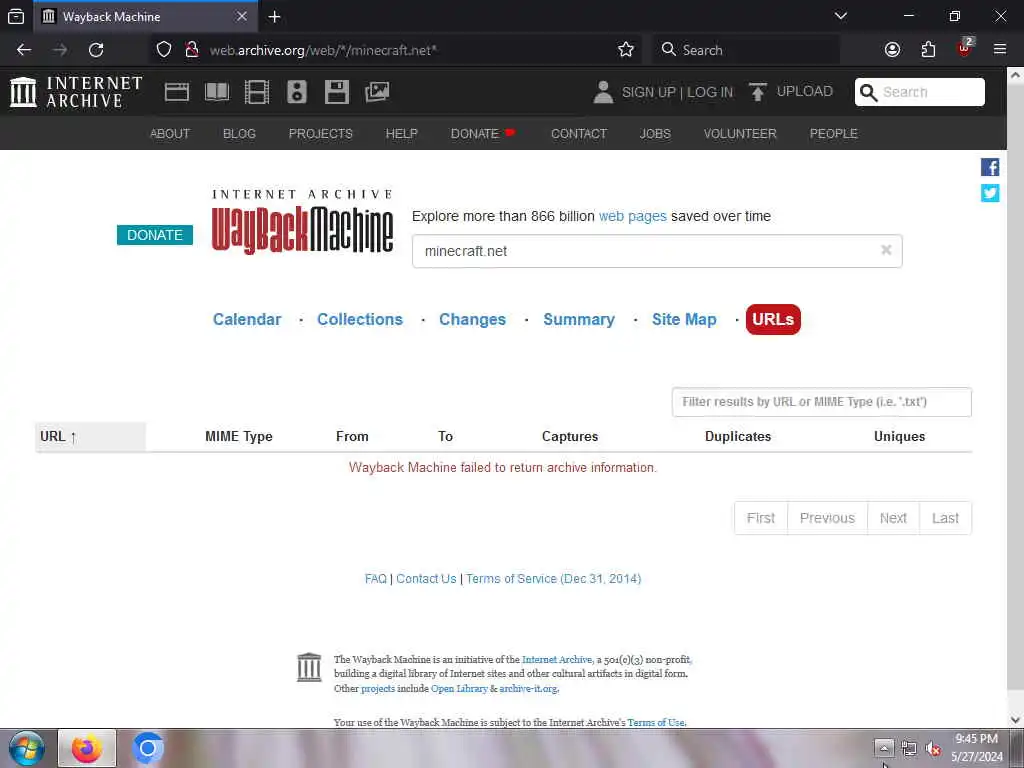Go back in browser history
Image resolution: width=1024 pixels, height=768 pixels.
pyautogui.click(x=24, y=50)
